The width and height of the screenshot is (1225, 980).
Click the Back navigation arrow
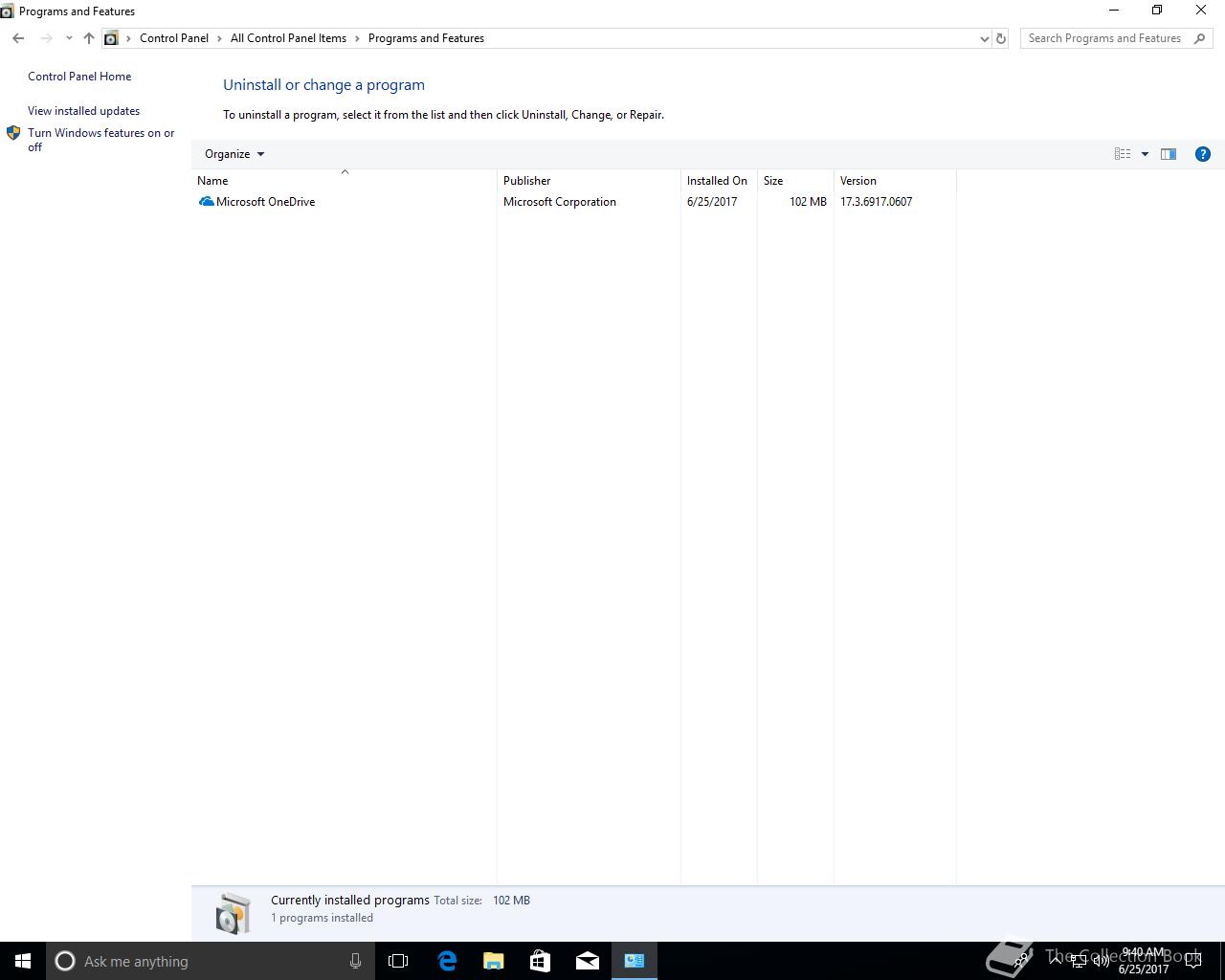pyautogui.click(x=18, y=38)
